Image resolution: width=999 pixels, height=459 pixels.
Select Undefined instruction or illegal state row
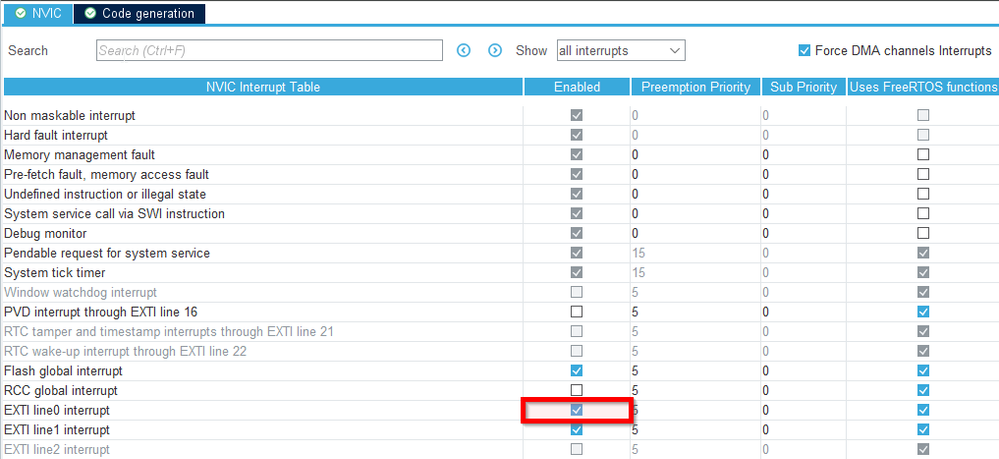pos(105,194)
